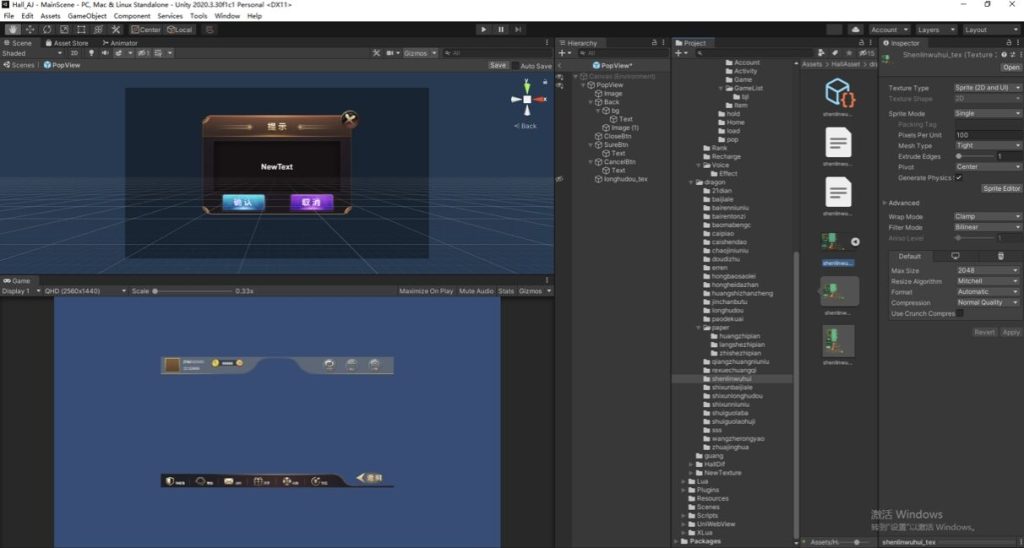
Task: Adjust the Game view Scale slider
Action: [x=156, y=291]
